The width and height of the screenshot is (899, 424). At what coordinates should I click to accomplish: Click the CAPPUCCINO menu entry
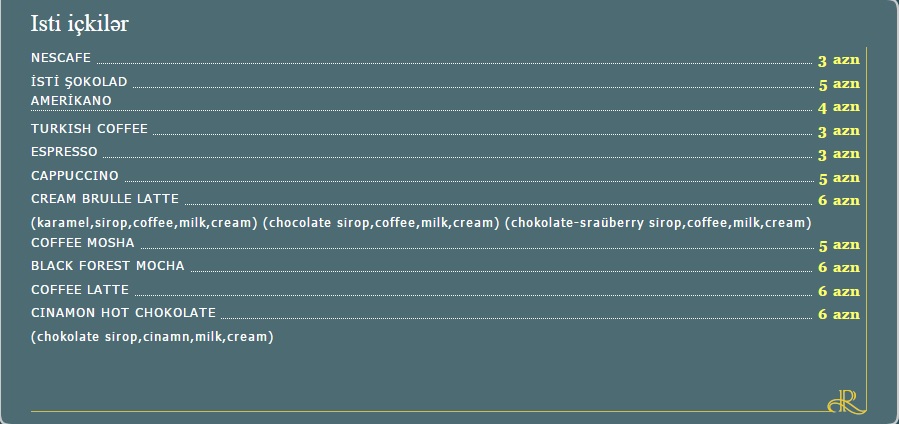[x=75, y=175]
